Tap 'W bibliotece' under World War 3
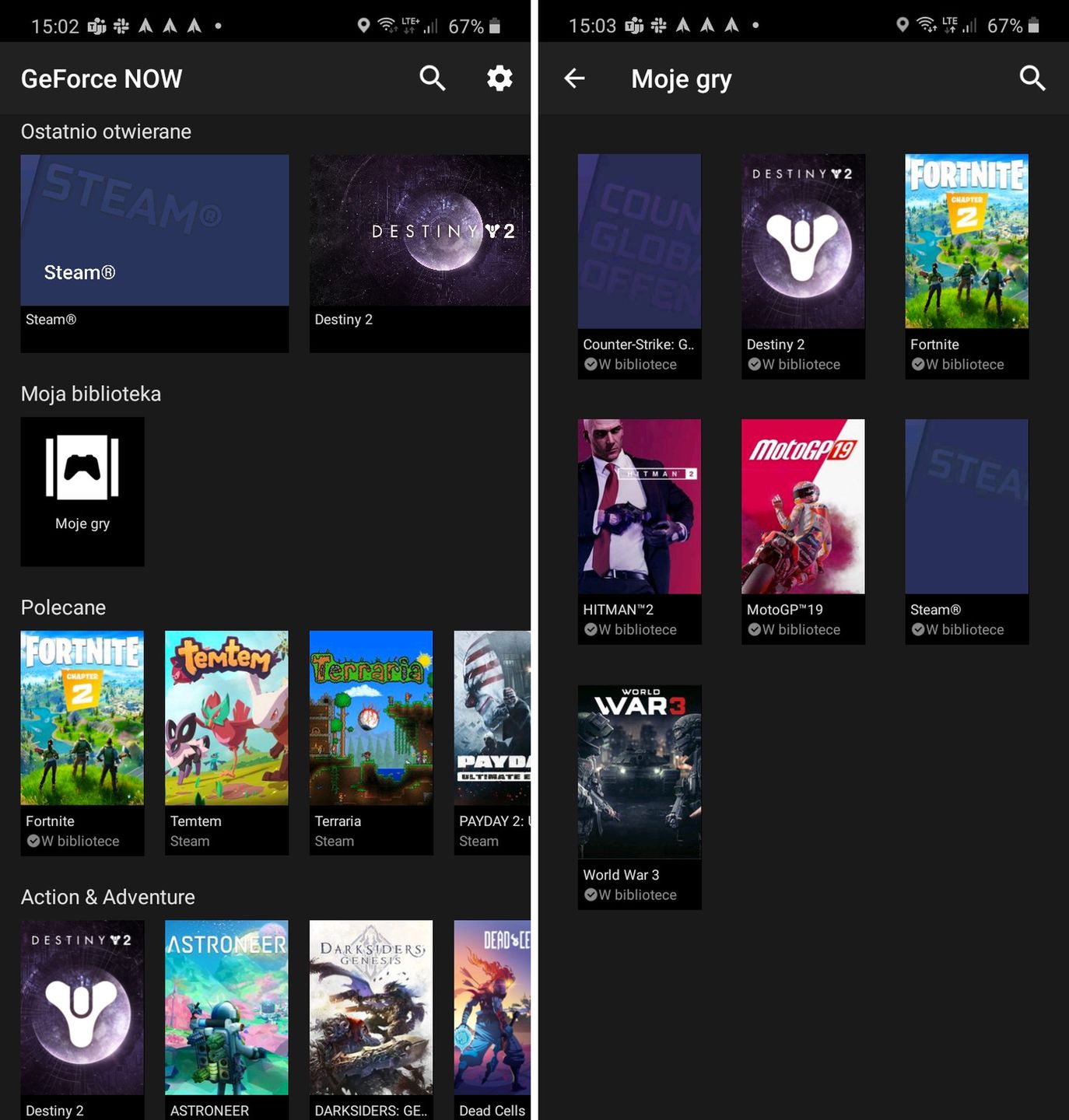This screenshot has width=1069, height=1120. click(x=630, y=895)
